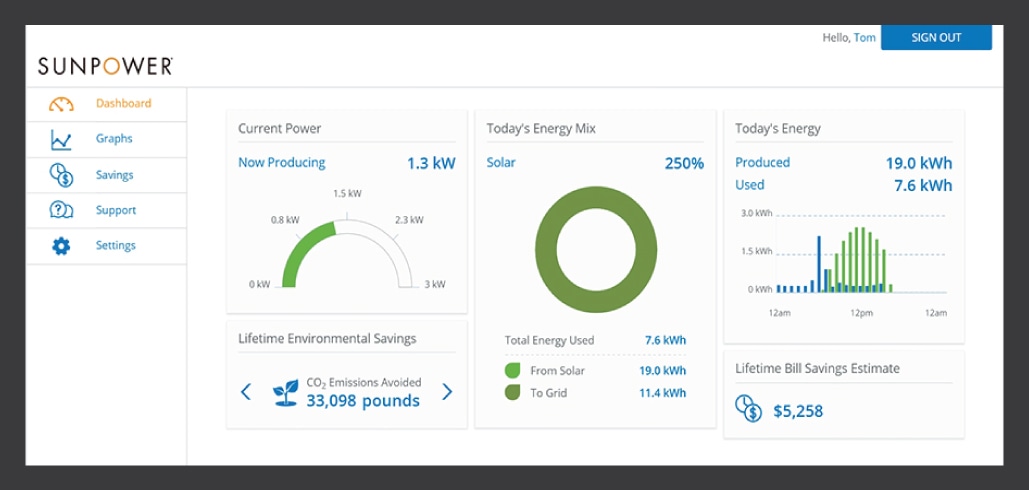Click the To Grid legend text
The width and height of the screenshot is (1029, 490).
549,393
